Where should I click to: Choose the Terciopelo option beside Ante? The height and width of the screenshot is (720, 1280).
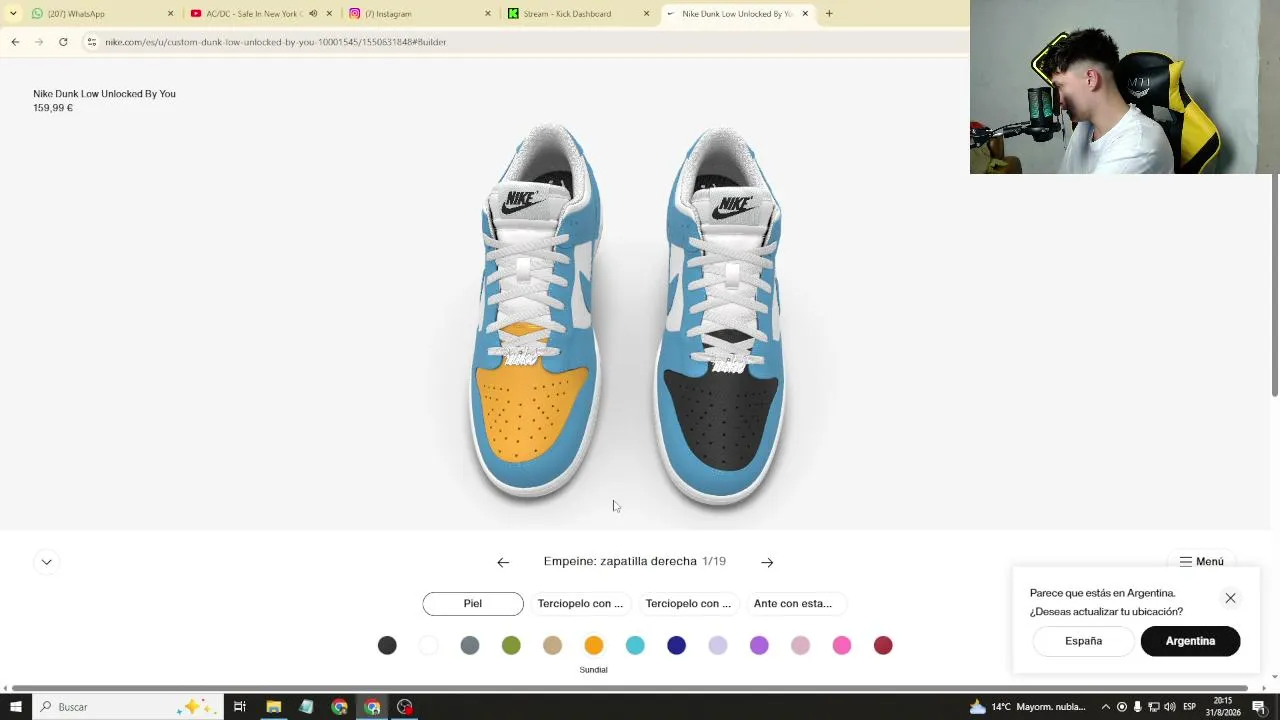(x=688, y=604)
